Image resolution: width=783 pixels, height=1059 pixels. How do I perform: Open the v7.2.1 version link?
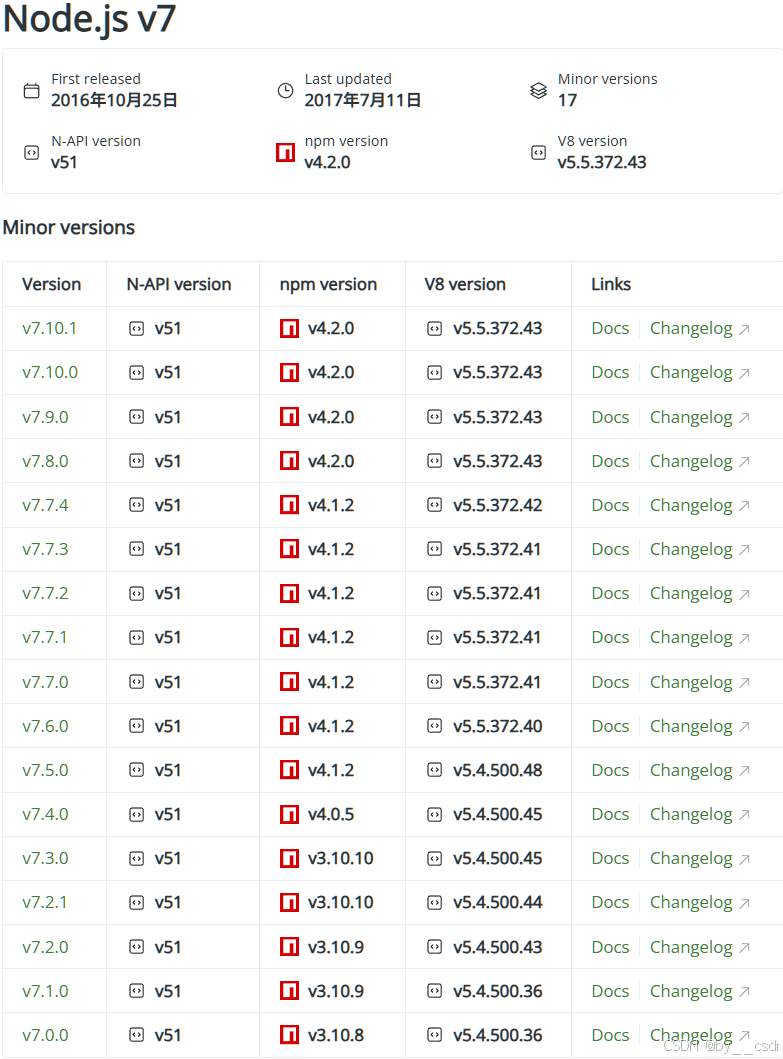tap(45, 903)
